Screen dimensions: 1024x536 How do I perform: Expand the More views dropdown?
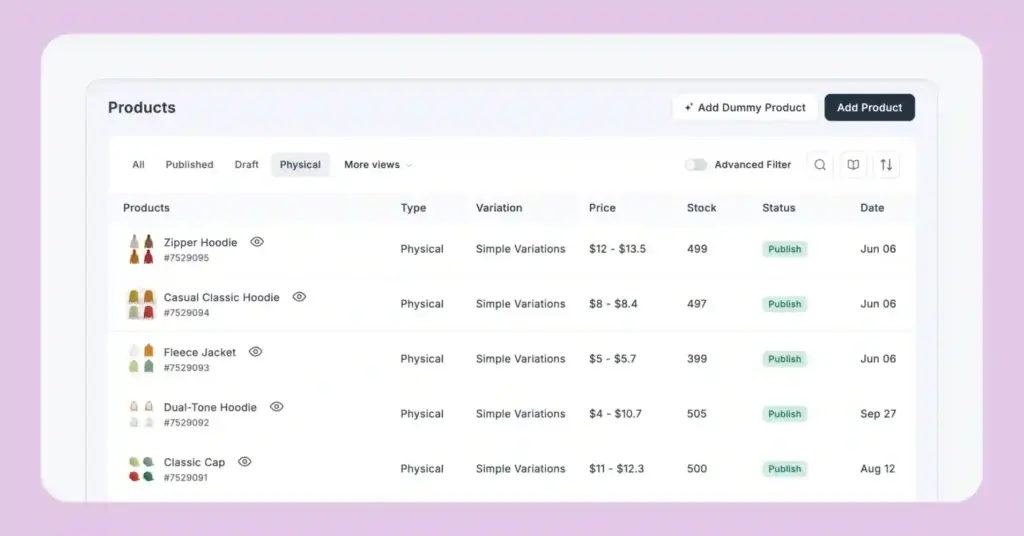(x=377, y=165)
